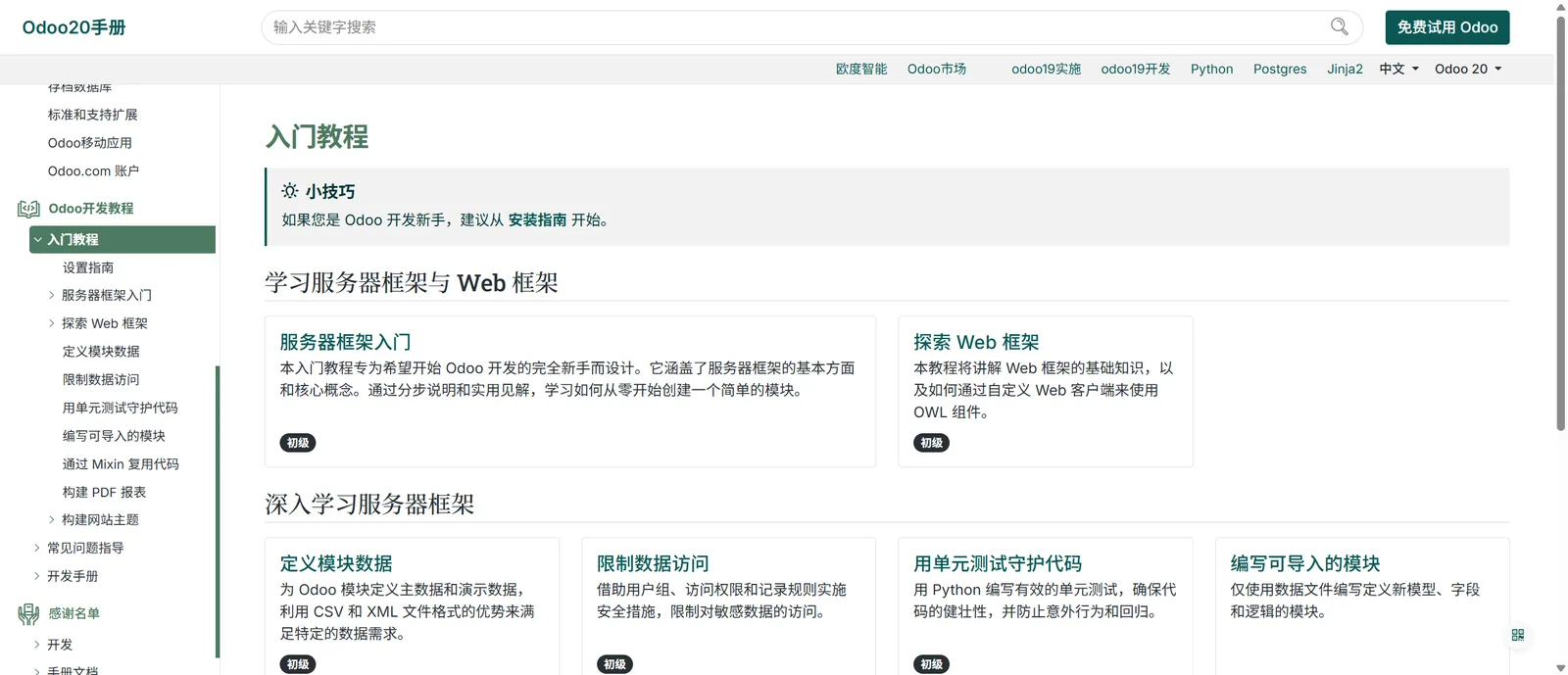
Task: Select Odoo移动应用 in the sidebar
Action: (x=90, y=143)
